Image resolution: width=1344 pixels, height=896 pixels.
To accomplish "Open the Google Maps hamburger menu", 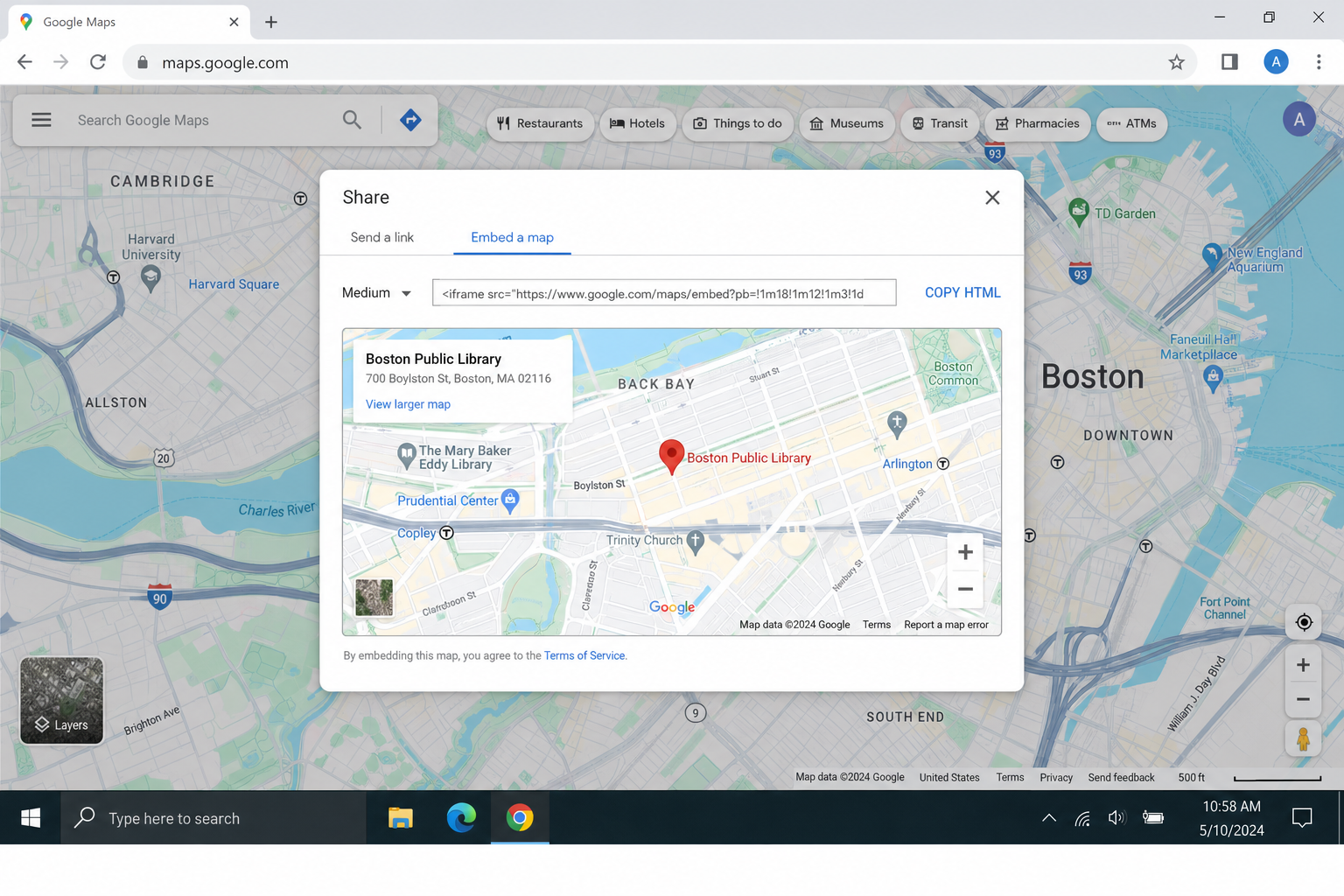I will point(41,120).
